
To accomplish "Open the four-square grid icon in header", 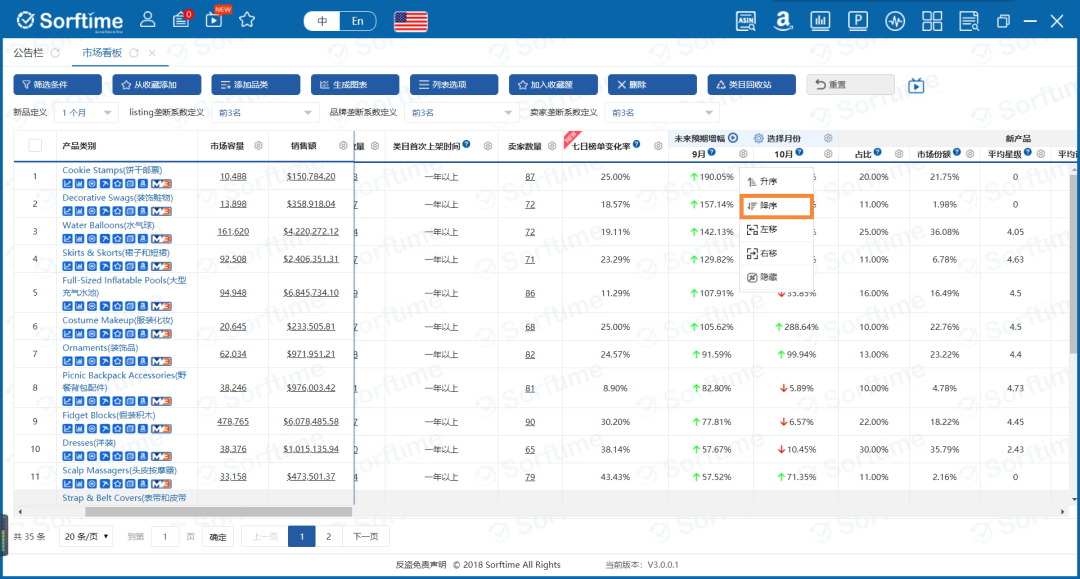I will (x=932, y=21).
